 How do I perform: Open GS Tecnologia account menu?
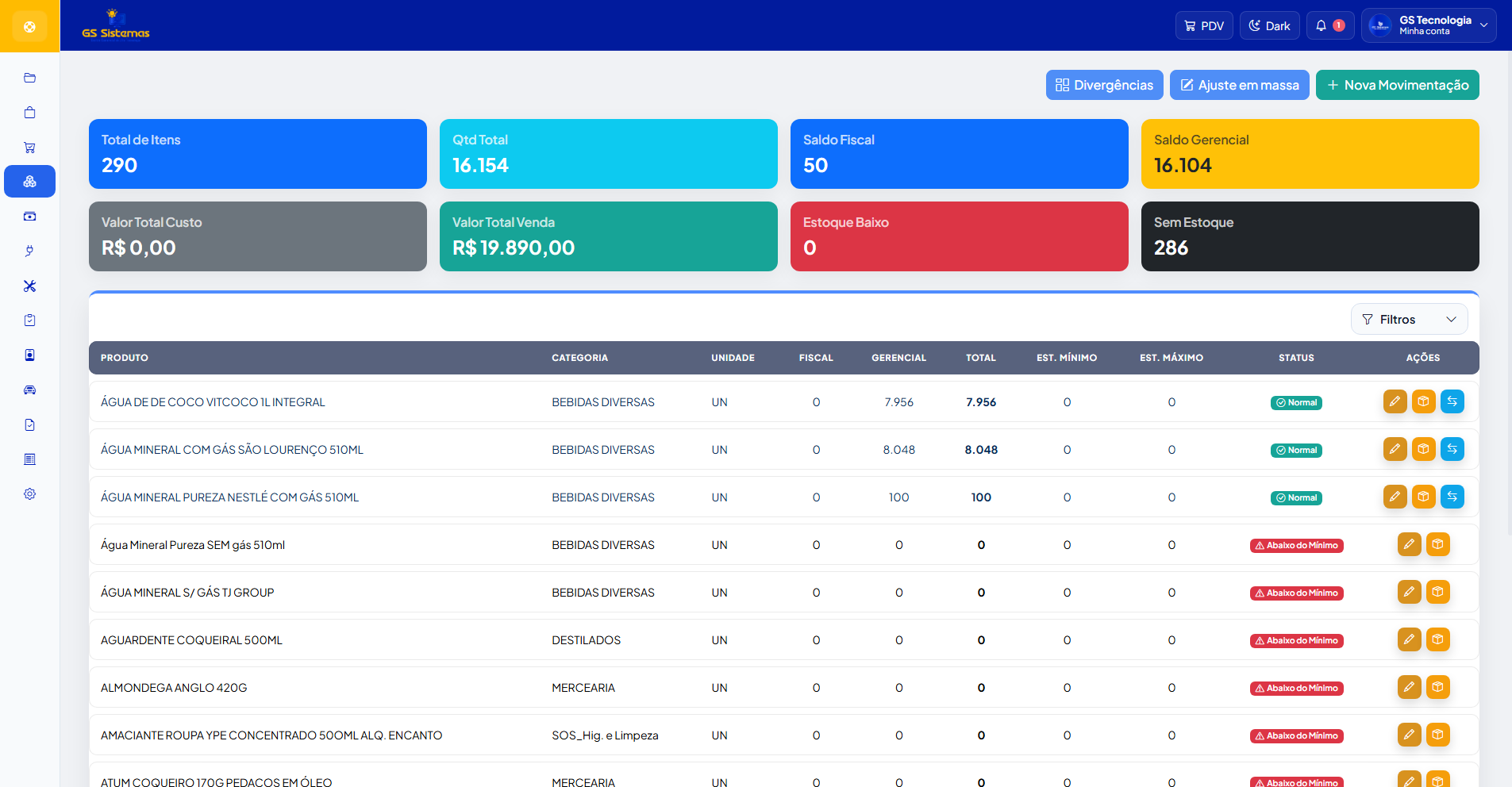[1429, 25]
